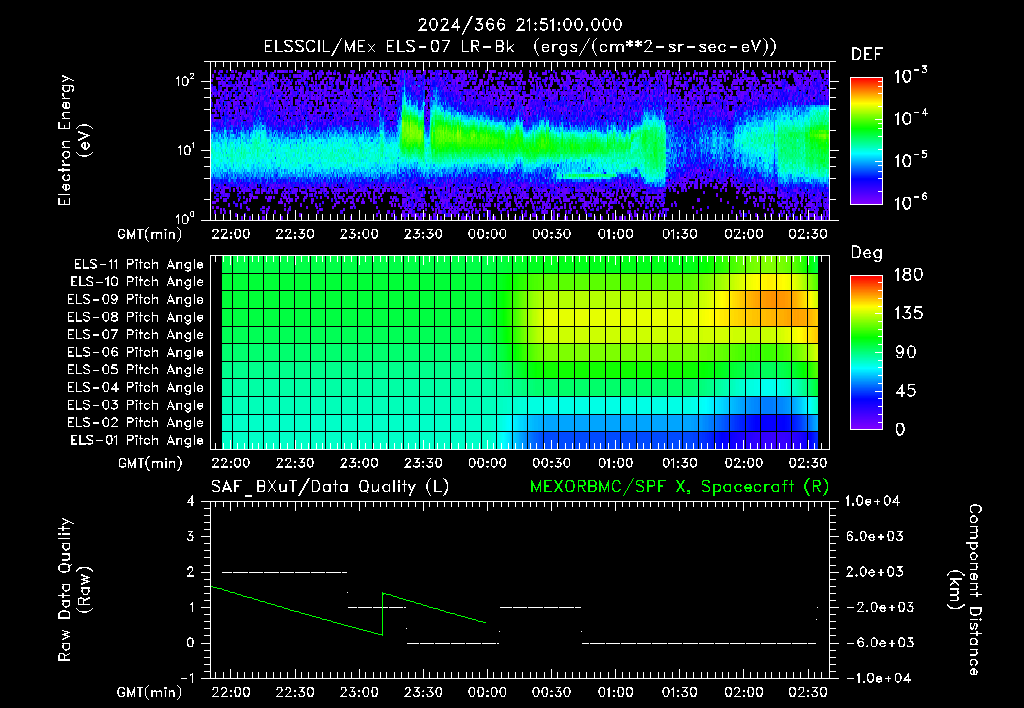Click the 2.0e+03 distance axis value

(876, 571)
